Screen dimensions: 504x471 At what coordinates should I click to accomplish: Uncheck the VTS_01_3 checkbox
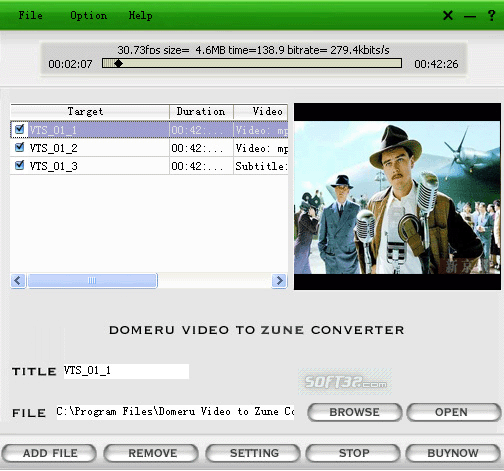20,165
